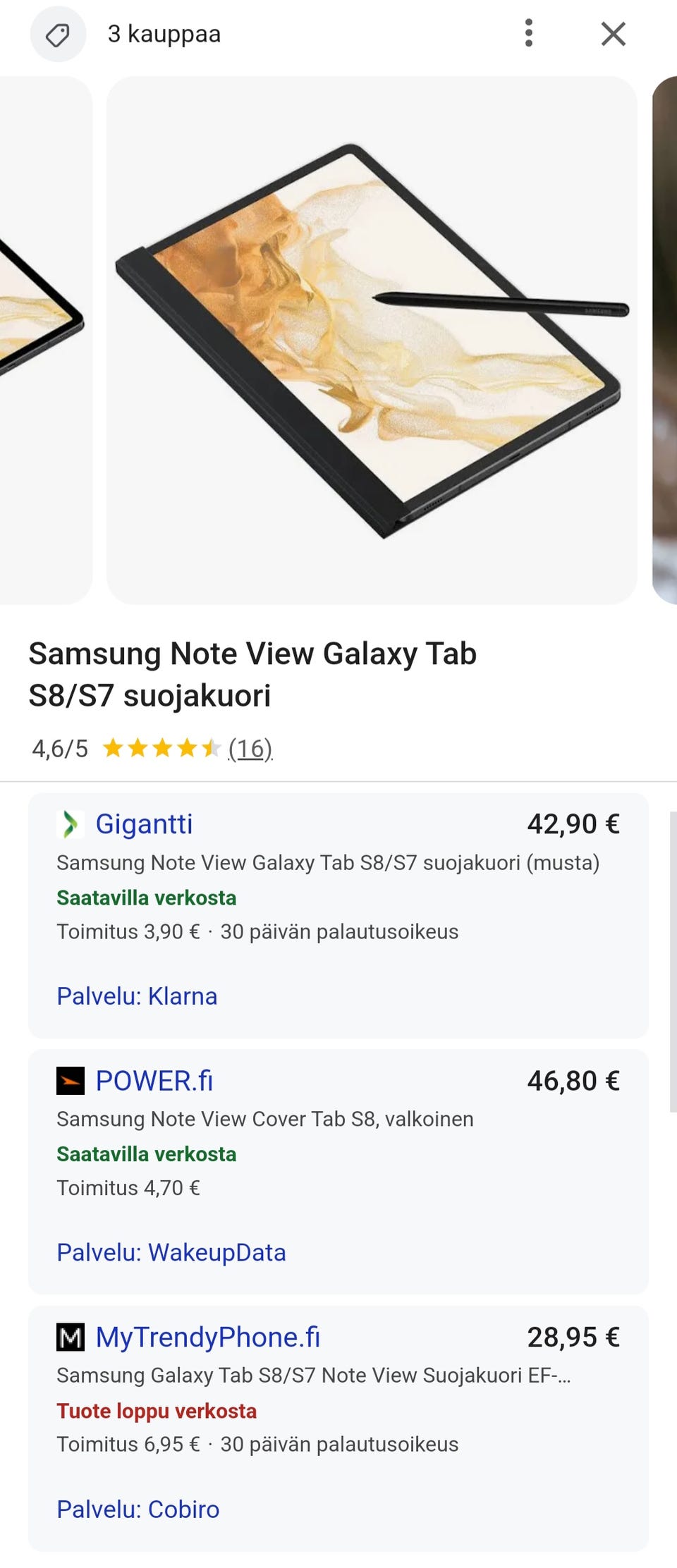
Task: Open the 16 reviews count link
Action: (x=250, y=748)
